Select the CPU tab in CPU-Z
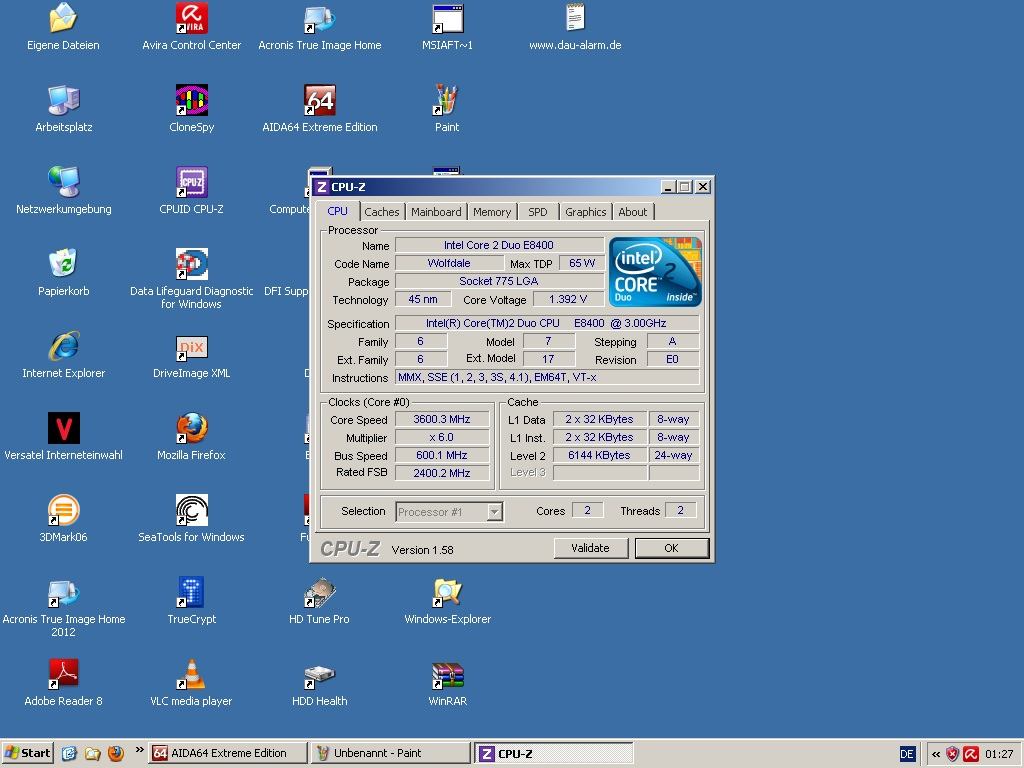This screenshot has width=1024, height=768. pos(338,211)
